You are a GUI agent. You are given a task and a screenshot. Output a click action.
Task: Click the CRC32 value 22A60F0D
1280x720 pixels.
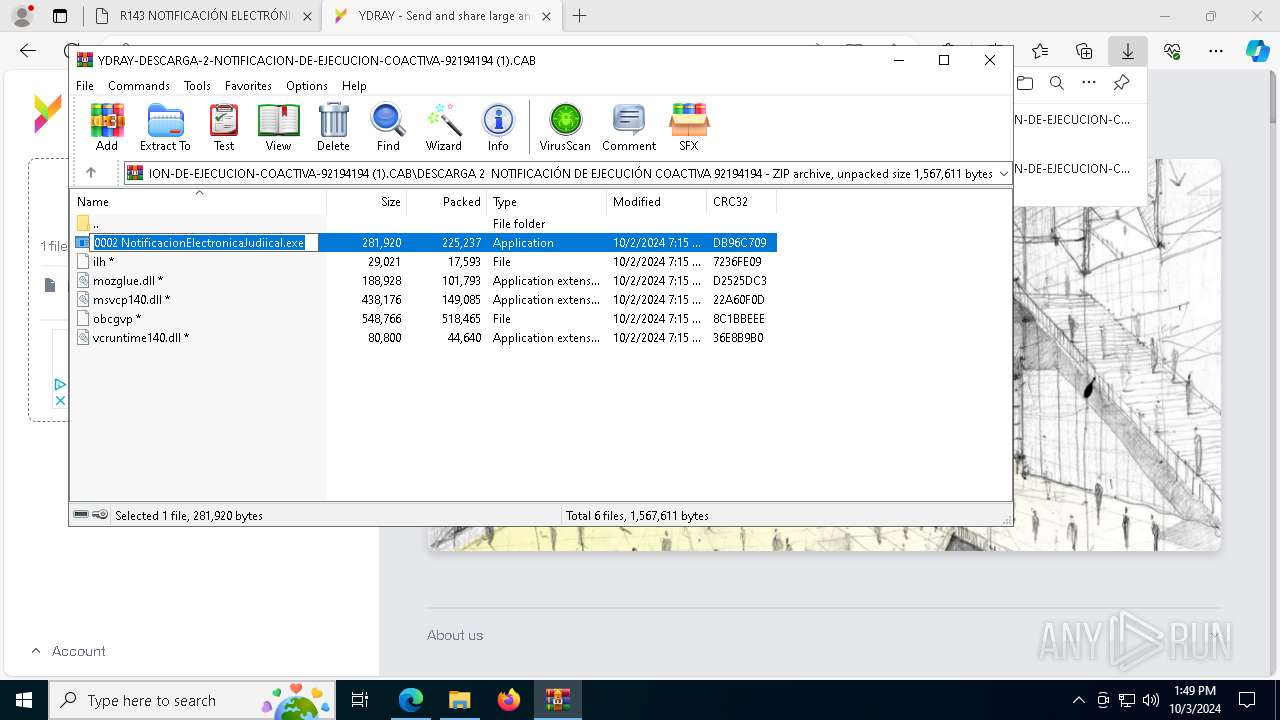[x=739, y=300]
